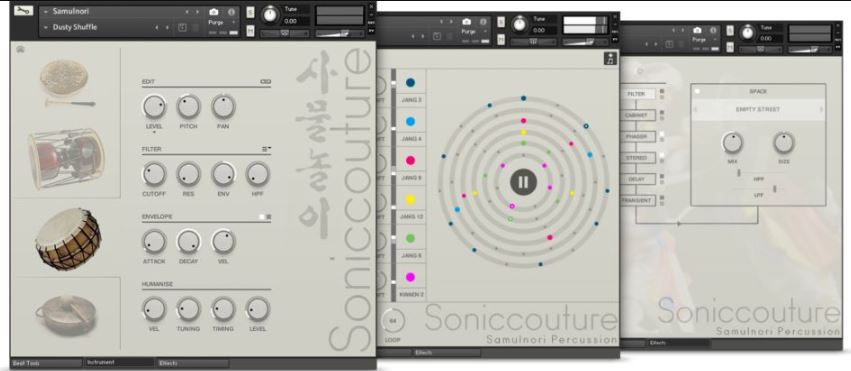Click the MIDI note icon above sequencer
851x371 pixels.
tap(610, 59)
